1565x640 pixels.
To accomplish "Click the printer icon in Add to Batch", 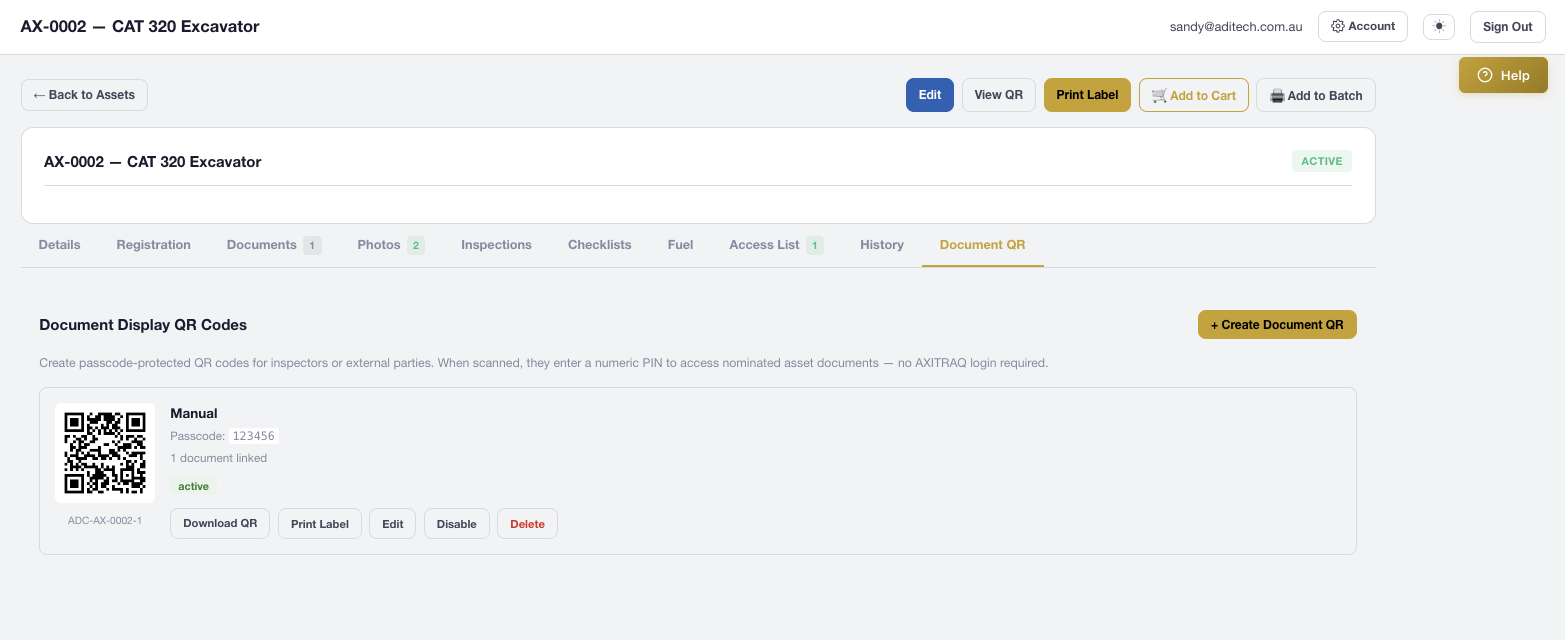I will tap(1277, 95).
